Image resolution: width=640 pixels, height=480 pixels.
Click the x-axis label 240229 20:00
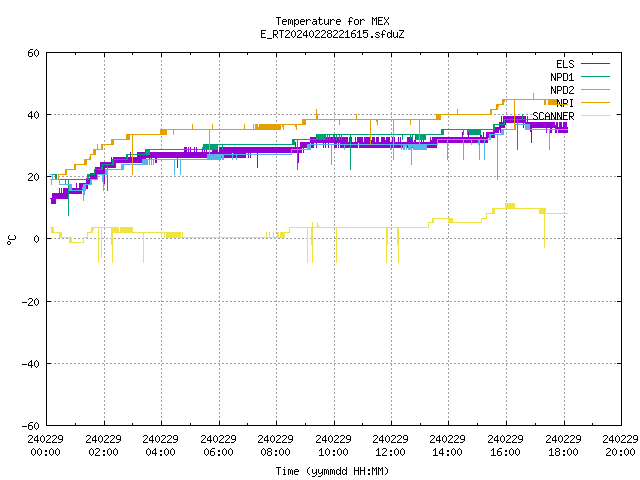coord(621,446)
